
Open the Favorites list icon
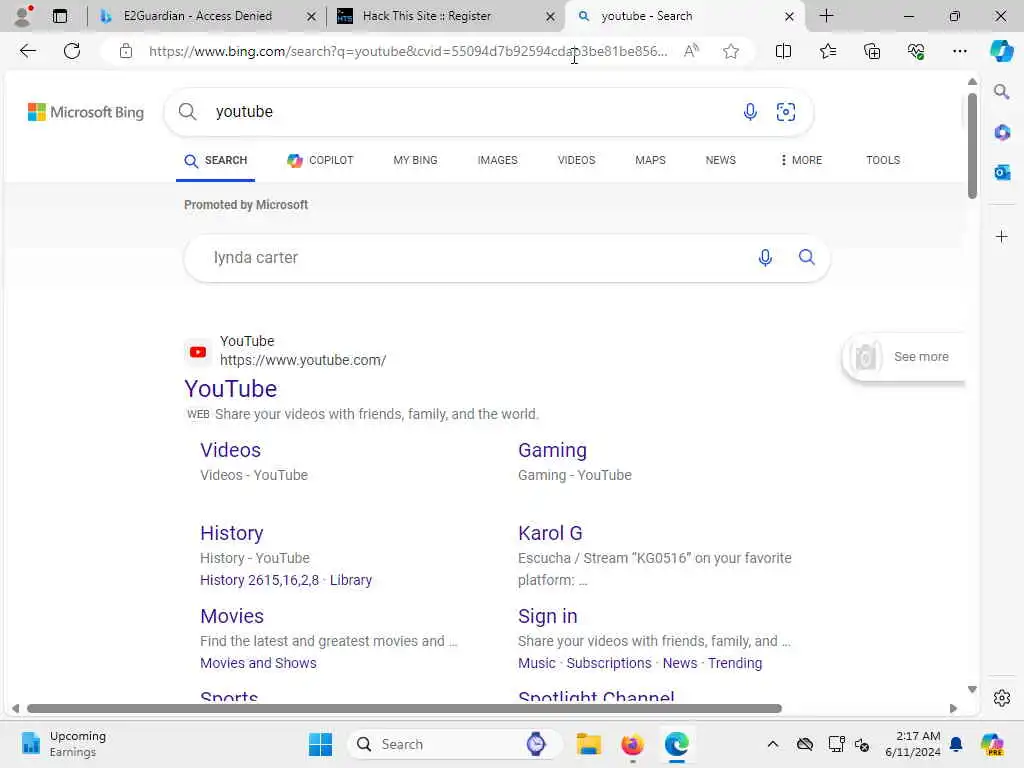[827, 51]
